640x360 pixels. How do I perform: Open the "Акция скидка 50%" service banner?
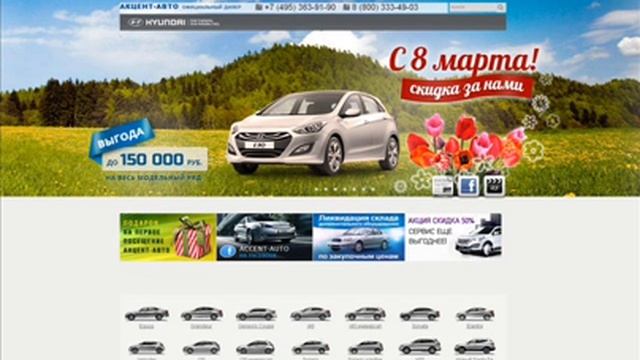tap(453, 237)
